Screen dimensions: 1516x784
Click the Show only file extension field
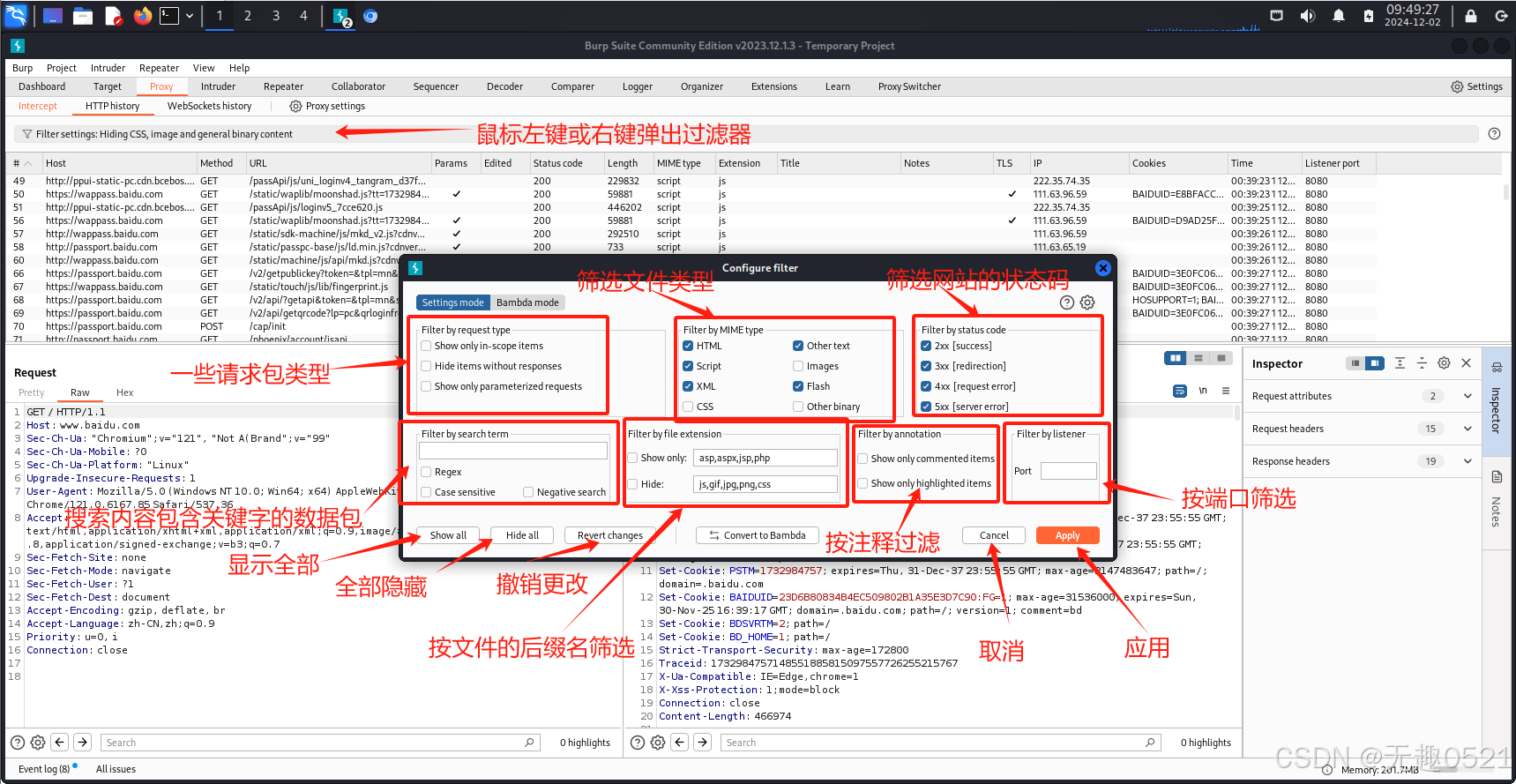click(765, 458)
